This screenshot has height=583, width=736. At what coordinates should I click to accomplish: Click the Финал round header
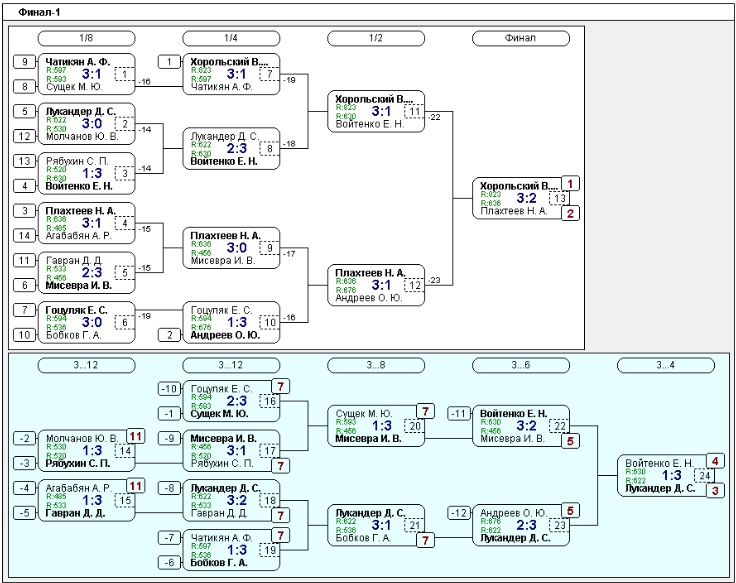click(521, 38)
